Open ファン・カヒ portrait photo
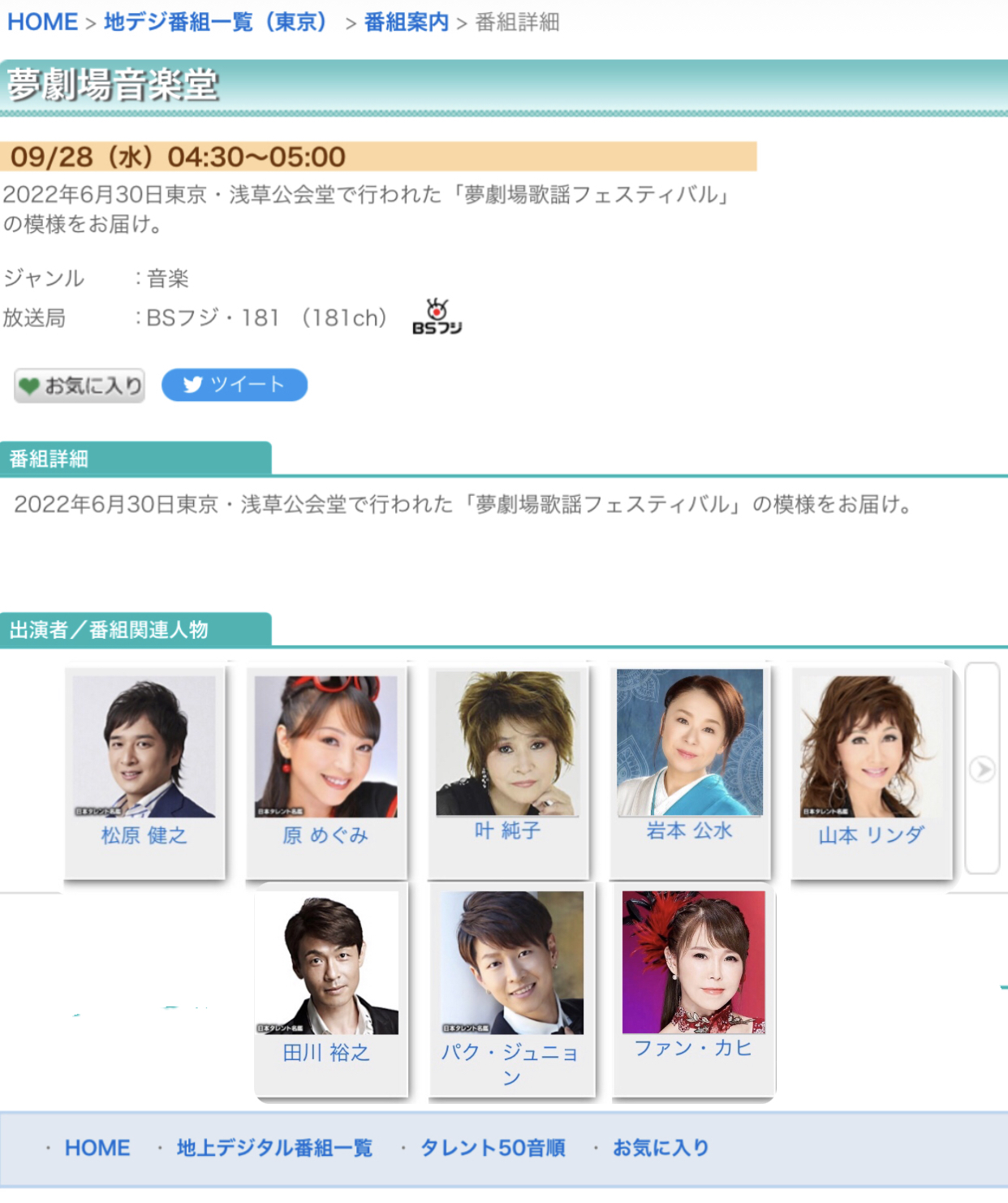Viewport: 1008px width, 1203px height. coord(694,962)
